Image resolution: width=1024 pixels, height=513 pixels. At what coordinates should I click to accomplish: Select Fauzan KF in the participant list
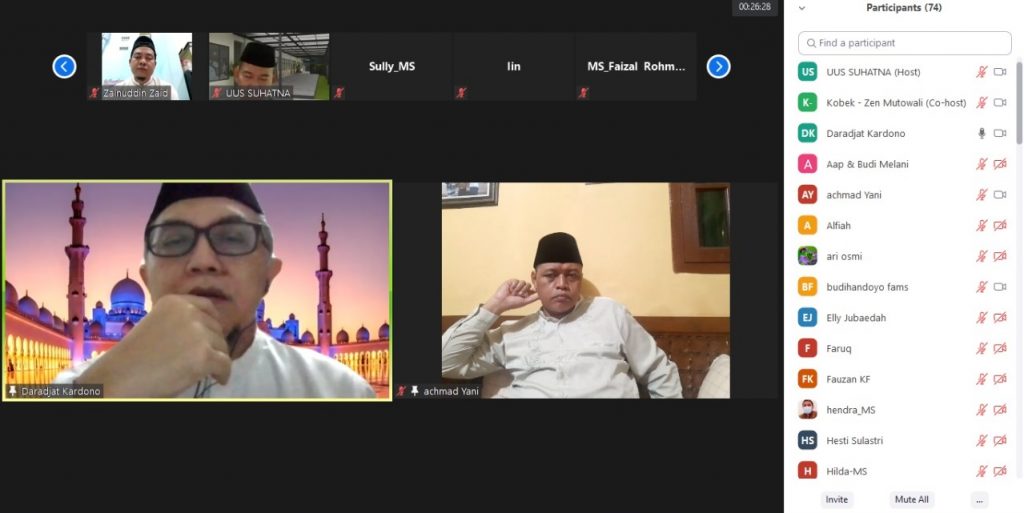coord(847,379)
